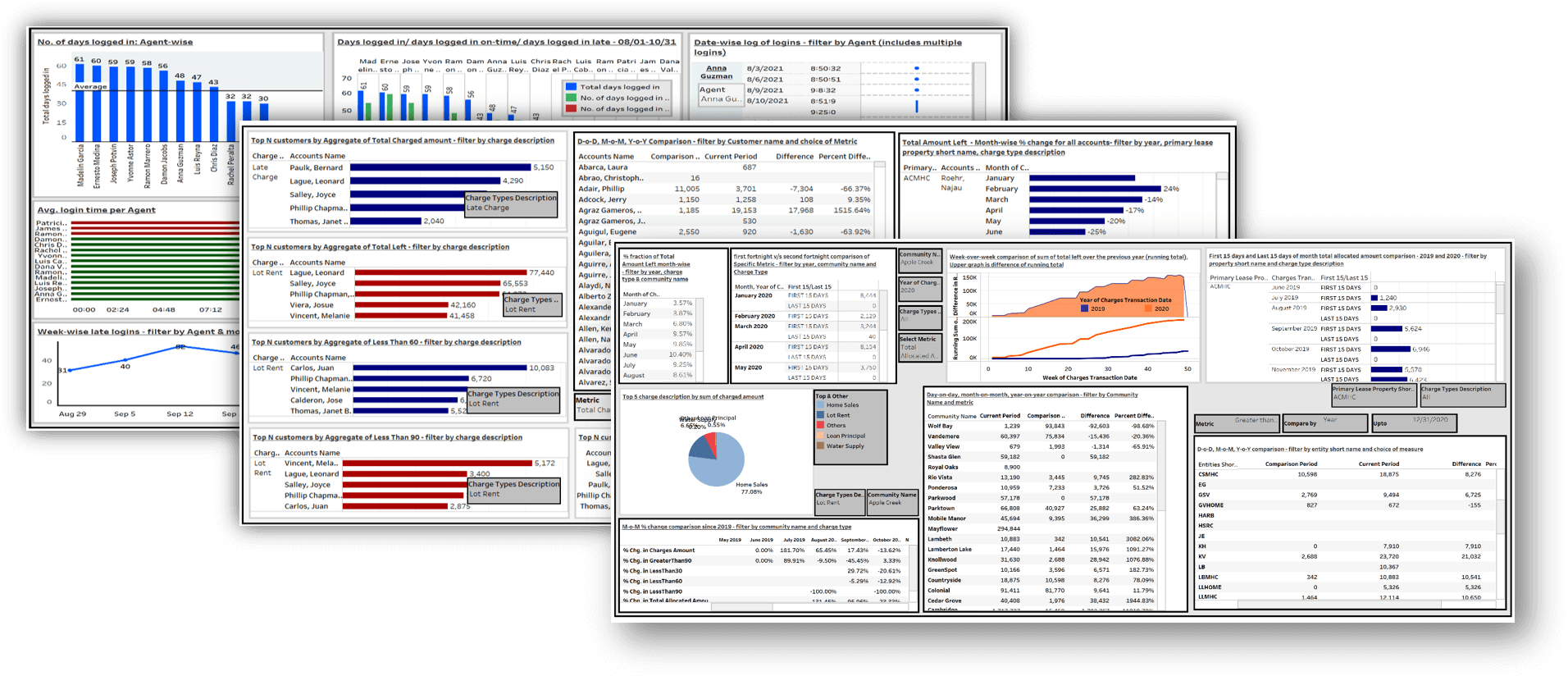
Task: Click Entities Shor.. column header
Action: (1218, 464)
